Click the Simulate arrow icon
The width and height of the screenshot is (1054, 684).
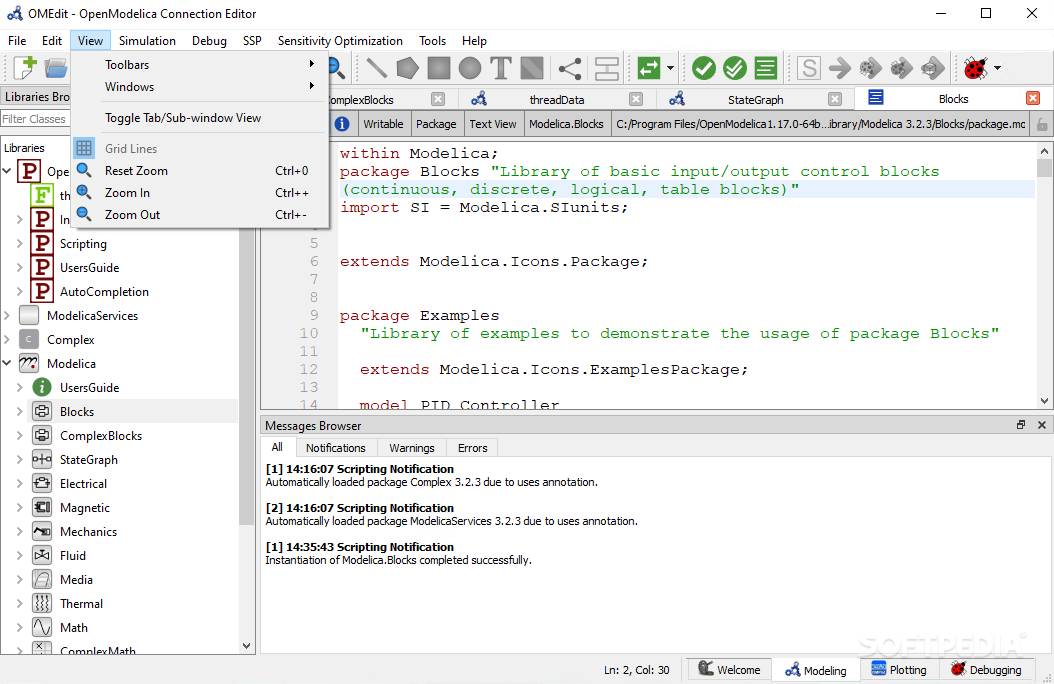(x=840, y=68)
